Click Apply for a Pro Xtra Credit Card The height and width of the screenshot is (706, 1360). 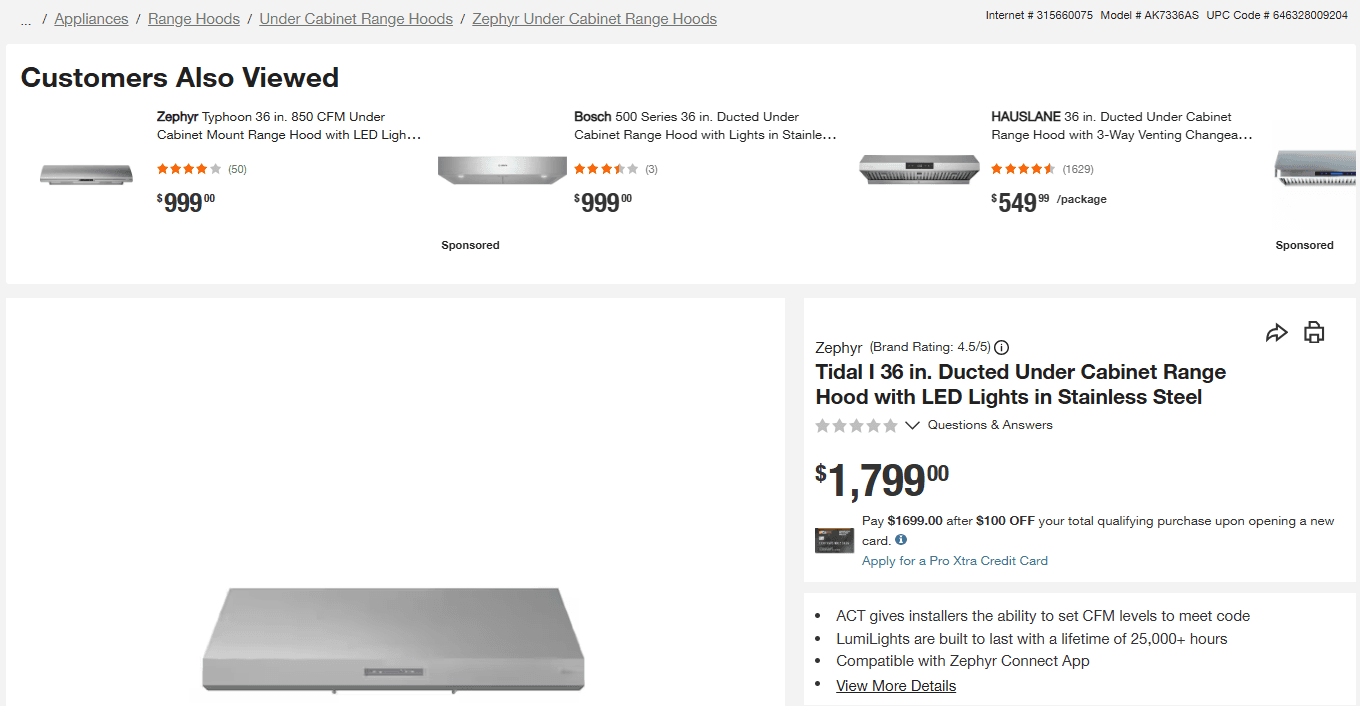(955, 561)
